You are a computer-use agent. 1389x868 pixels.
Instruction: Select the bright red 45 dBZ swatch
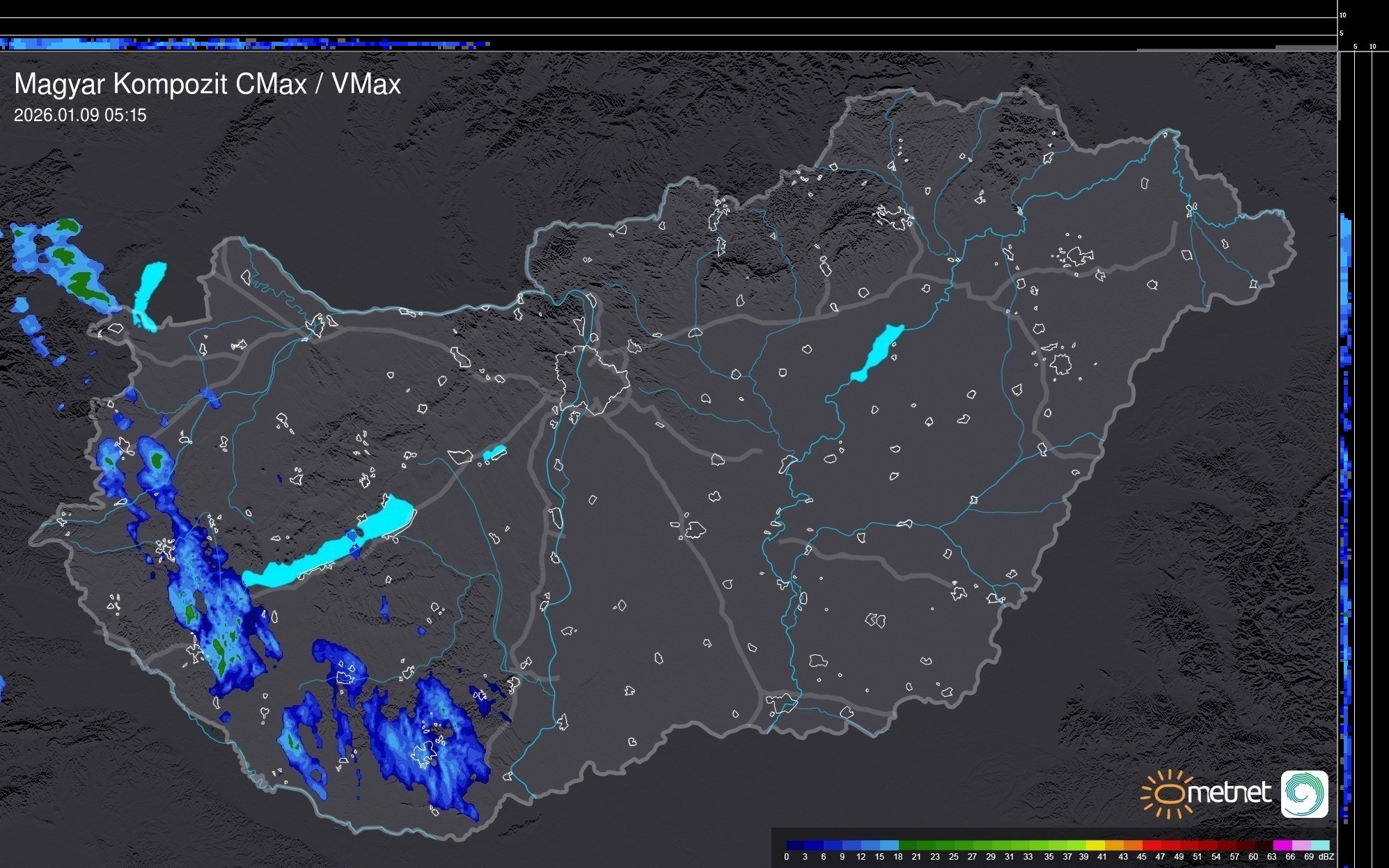coord(1152,845)
